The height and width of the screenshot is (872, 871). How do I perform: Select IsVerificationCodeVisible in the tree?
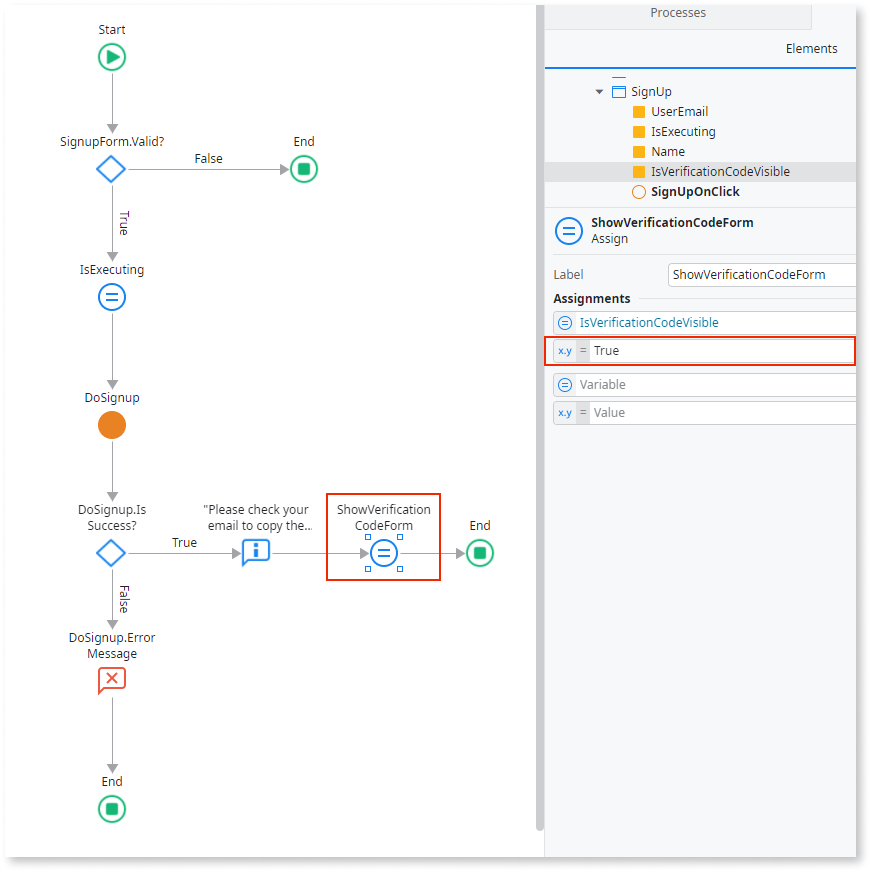coord(720,172)
